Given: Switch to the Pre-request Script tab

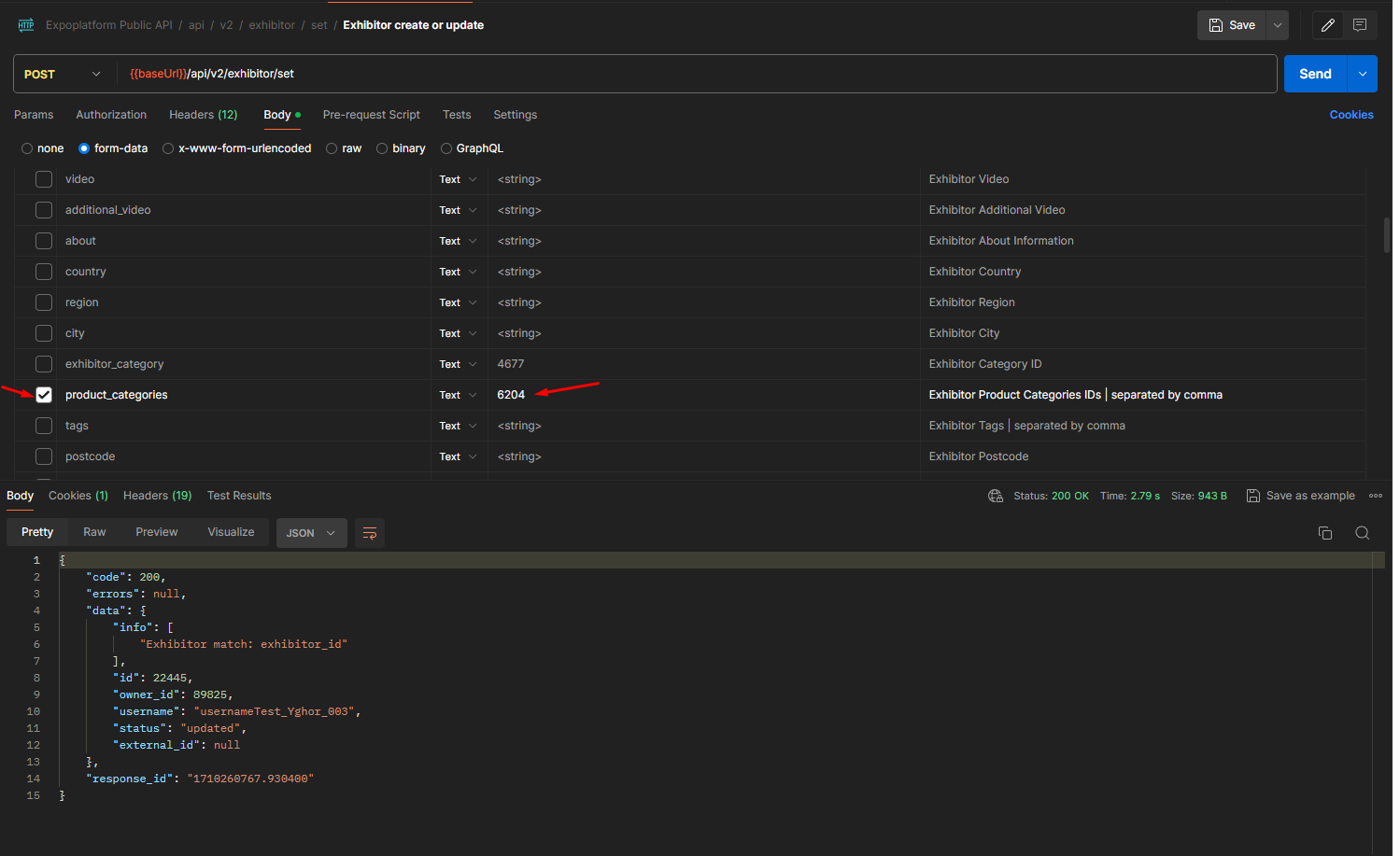Looking at the screenshot, I should tap(371, 114).
